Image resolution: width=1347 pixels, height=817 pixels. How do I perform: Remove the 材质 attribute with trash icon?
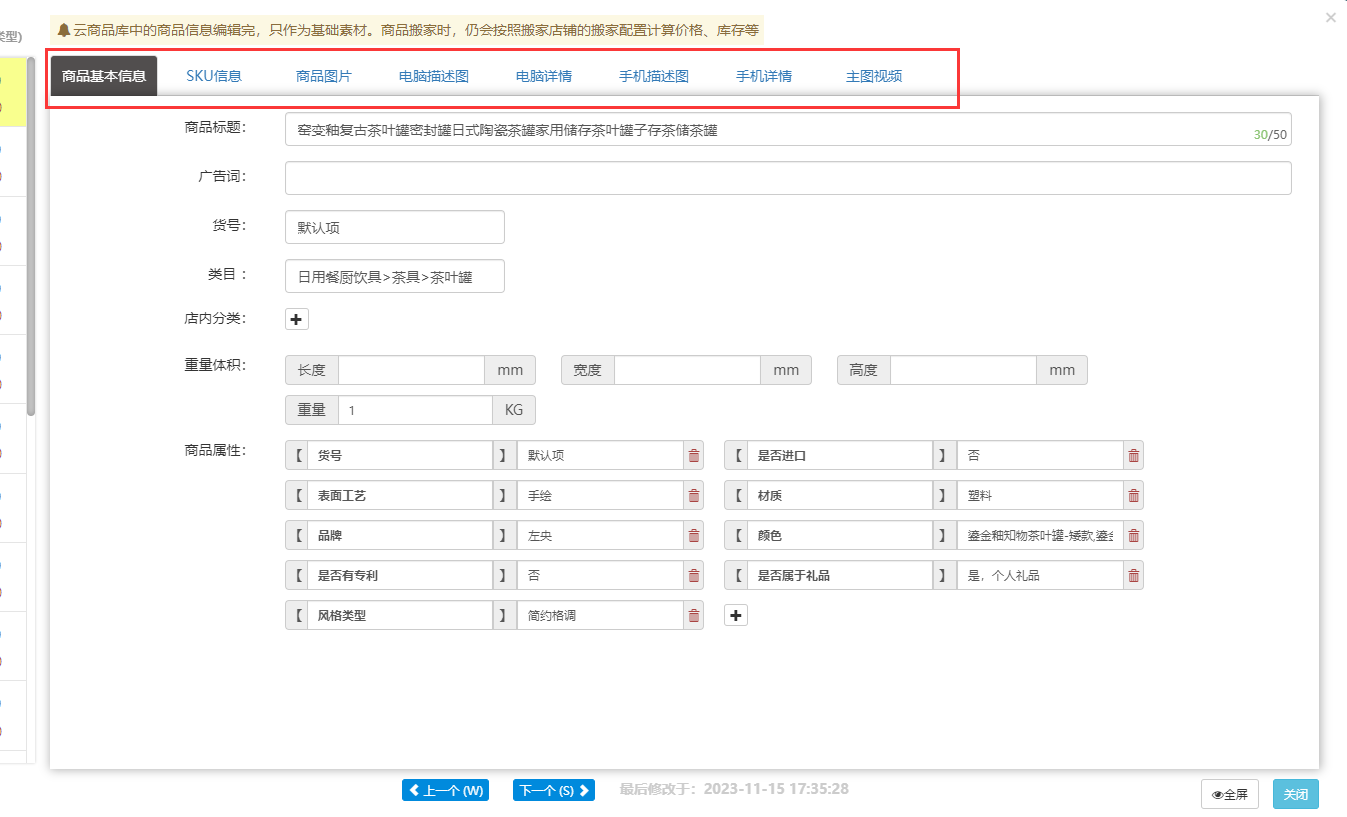tap(1133, 496)
